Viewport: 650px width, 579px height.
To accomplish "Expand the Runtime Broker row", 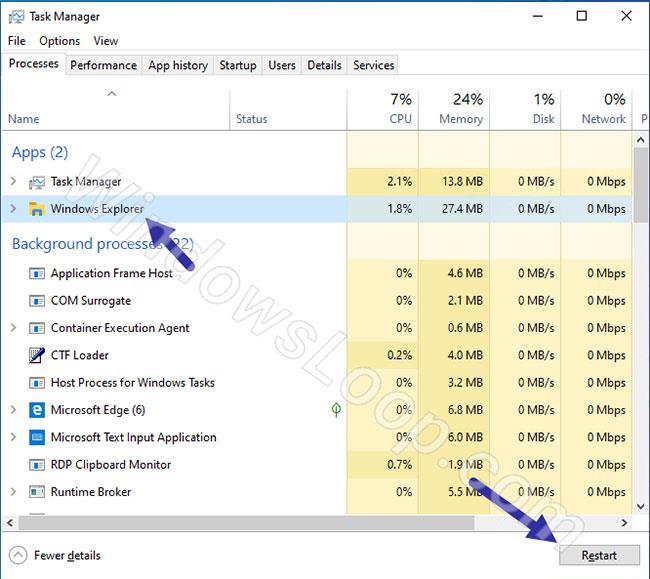I will point(13,492).
